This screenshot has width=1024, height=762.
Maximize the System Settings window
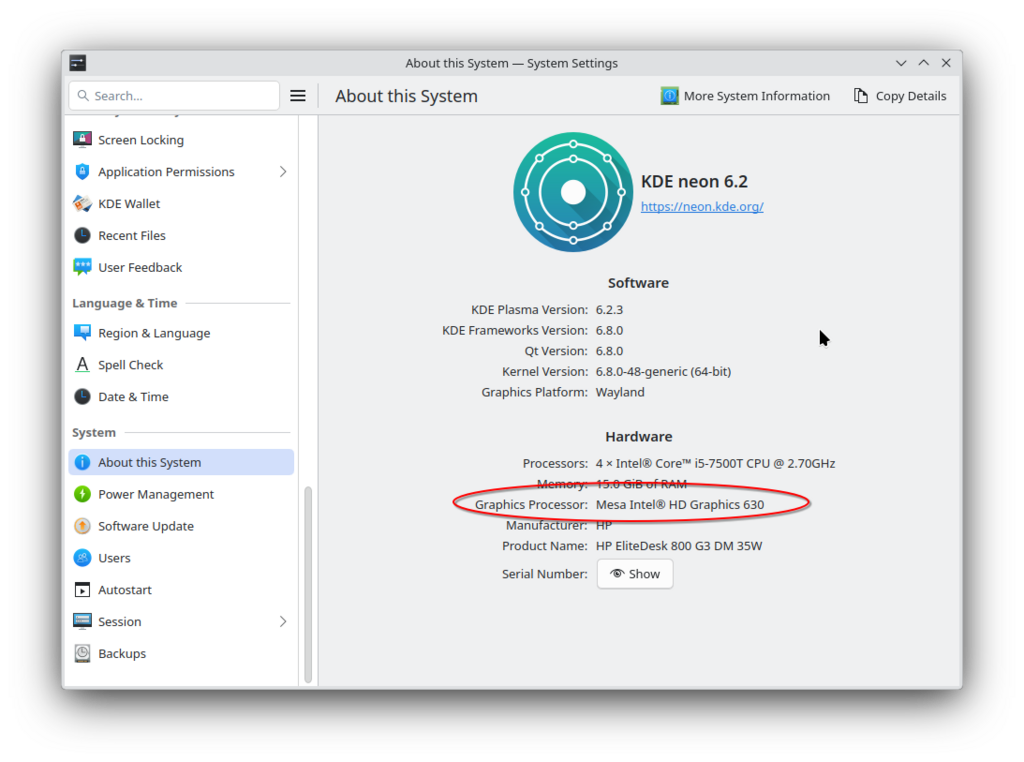tap(923, 63)
